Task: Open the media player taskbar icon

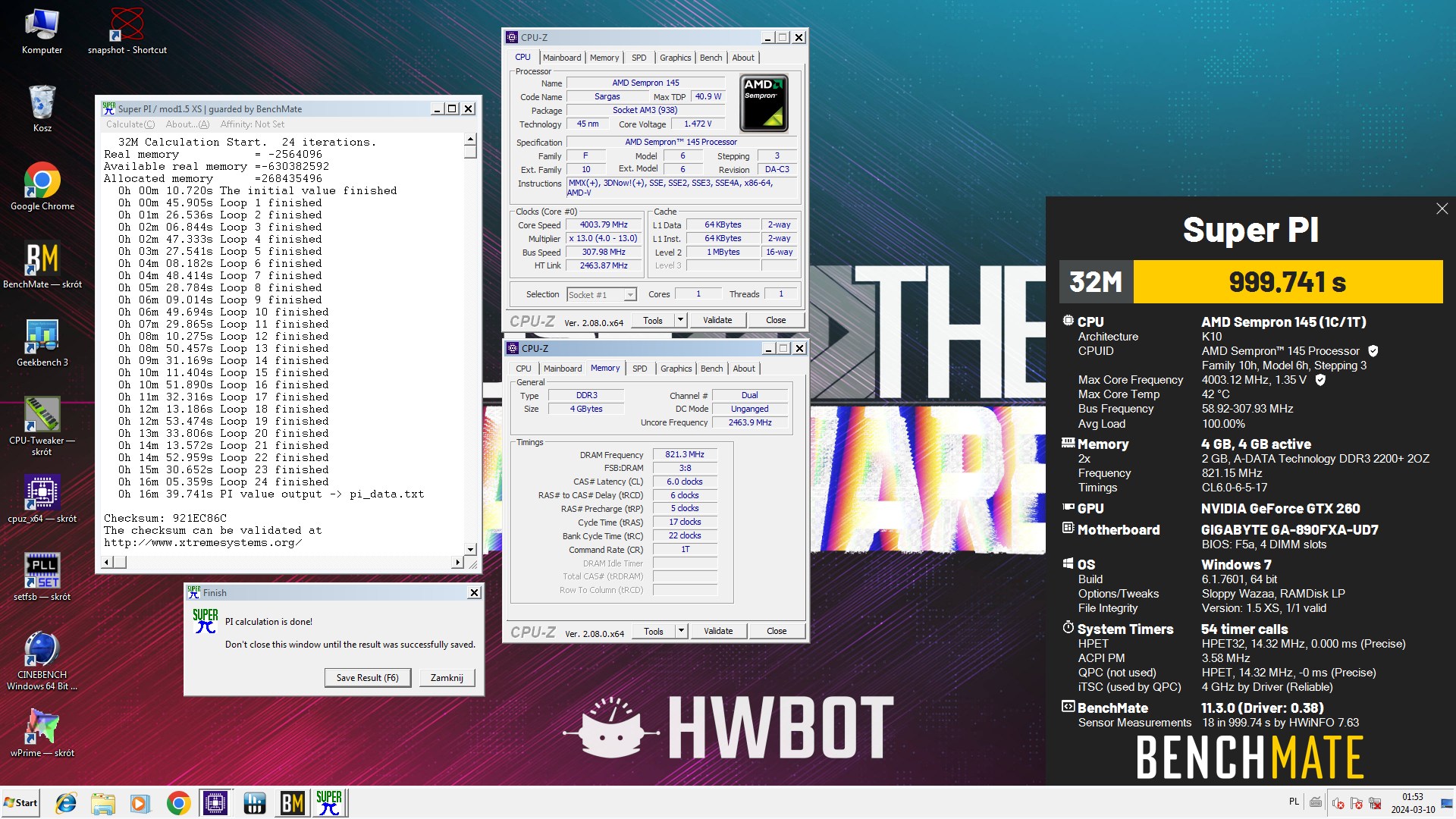Action: [x=140, y=803]
